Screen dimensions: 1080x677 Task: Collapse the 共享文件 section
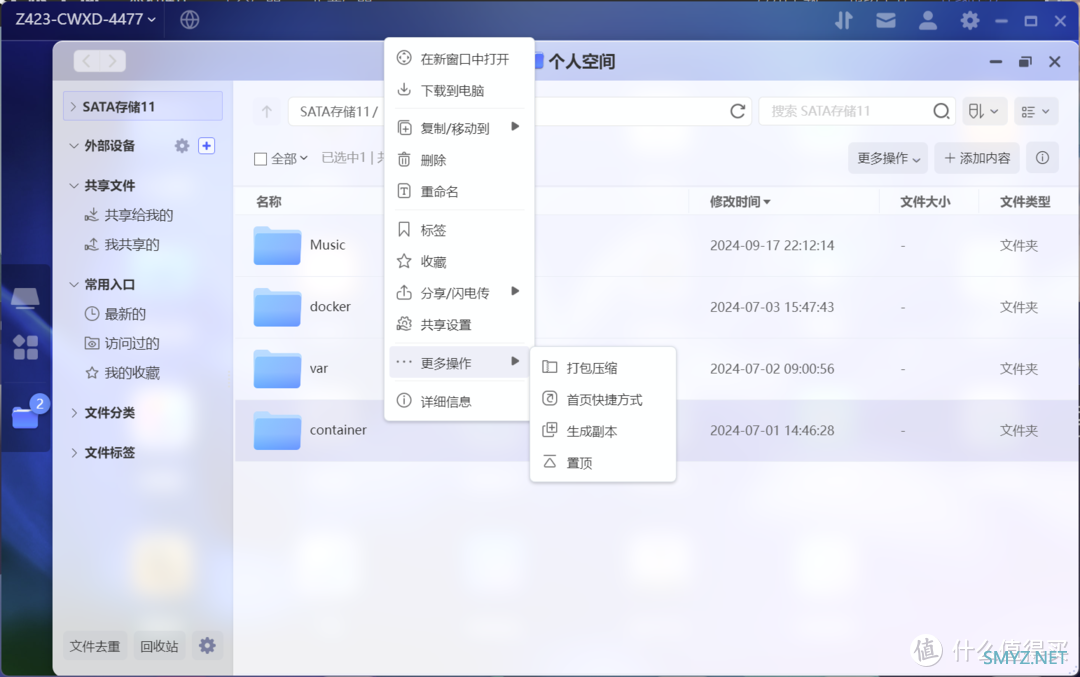point(74,186)
